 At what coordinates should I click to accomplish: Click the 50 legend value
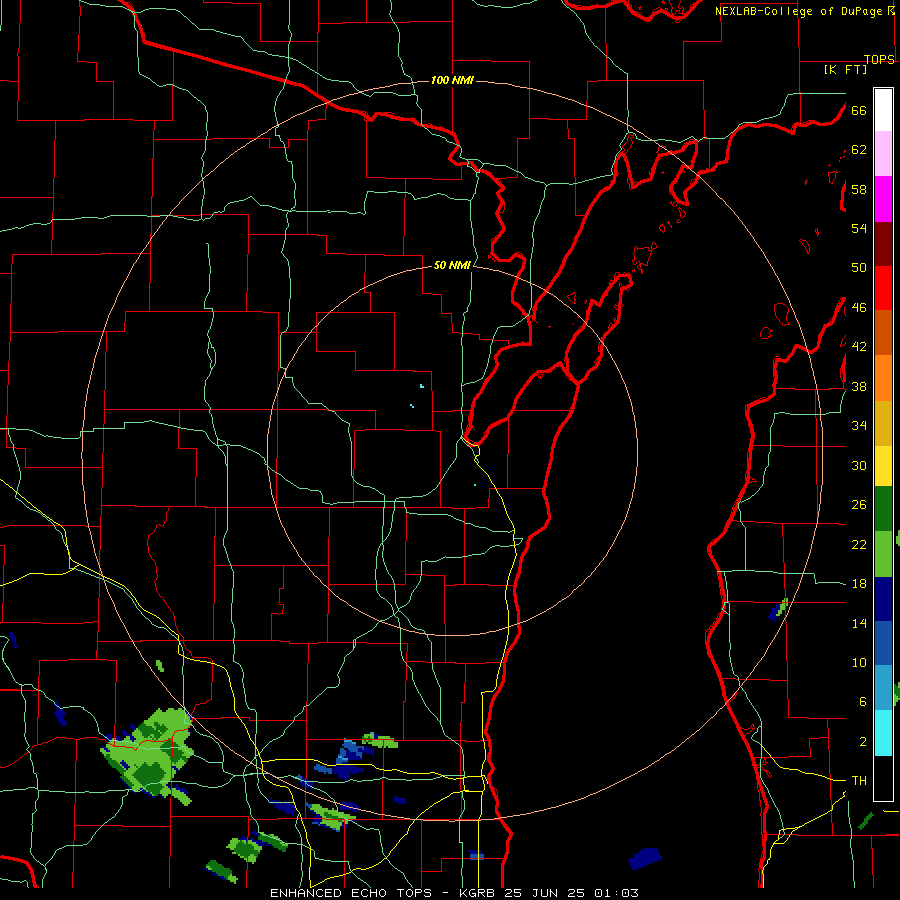tap(859, 267)
